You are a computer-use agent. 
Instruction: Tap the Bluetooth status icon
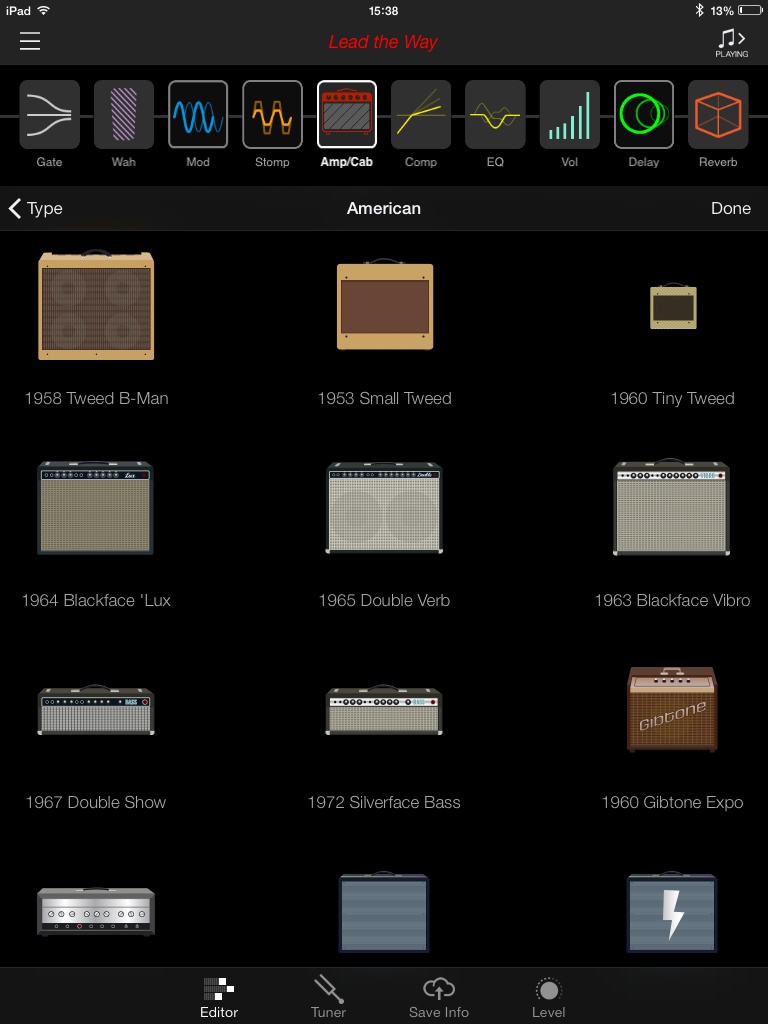(x=699, y=10)
